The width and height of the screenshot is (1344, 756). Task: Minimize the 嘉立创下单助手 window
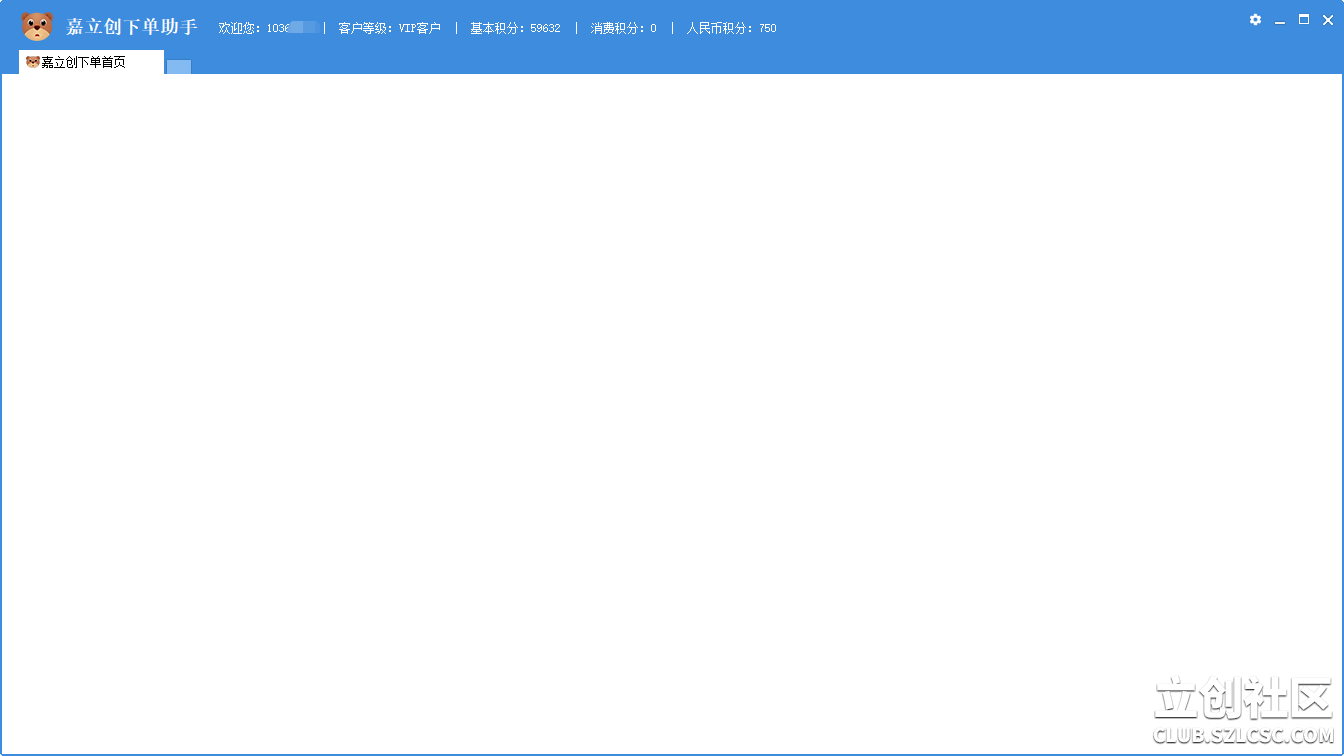click(1280, 20)
